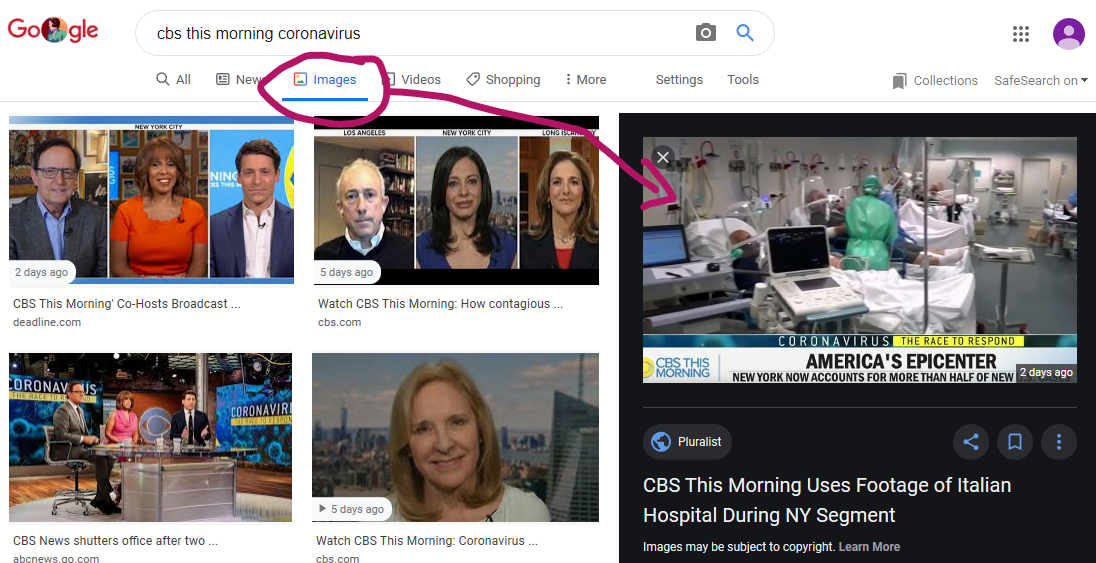The width and height of the screenshot is (1096, 563).
Task: Switch to the All results tab
Action: pos(174,80)
